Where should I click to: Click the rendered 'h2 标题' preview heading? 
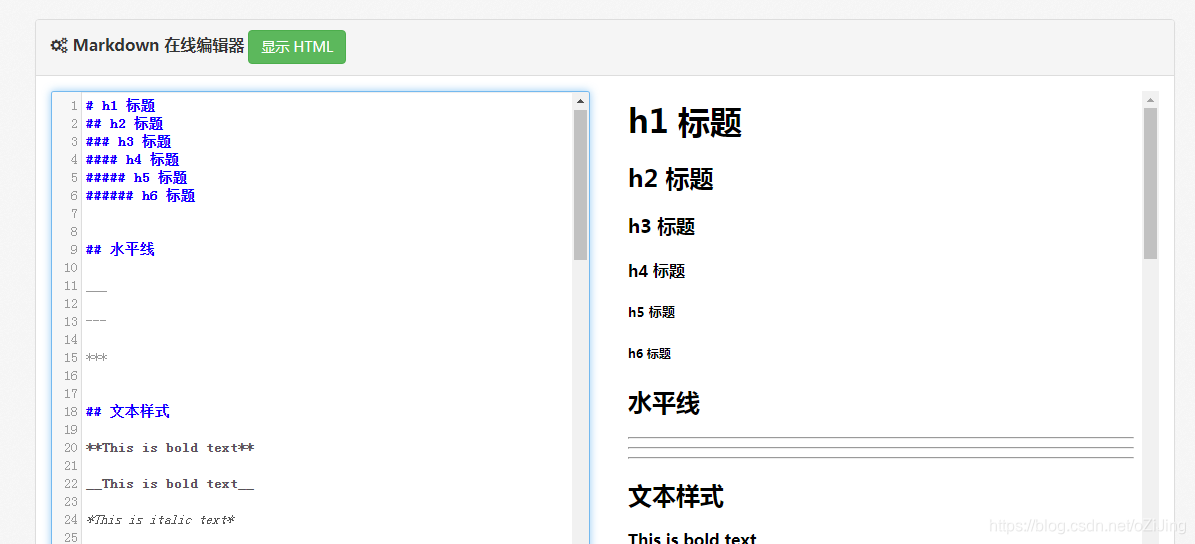pyautogui.click(x=671, y=179)
